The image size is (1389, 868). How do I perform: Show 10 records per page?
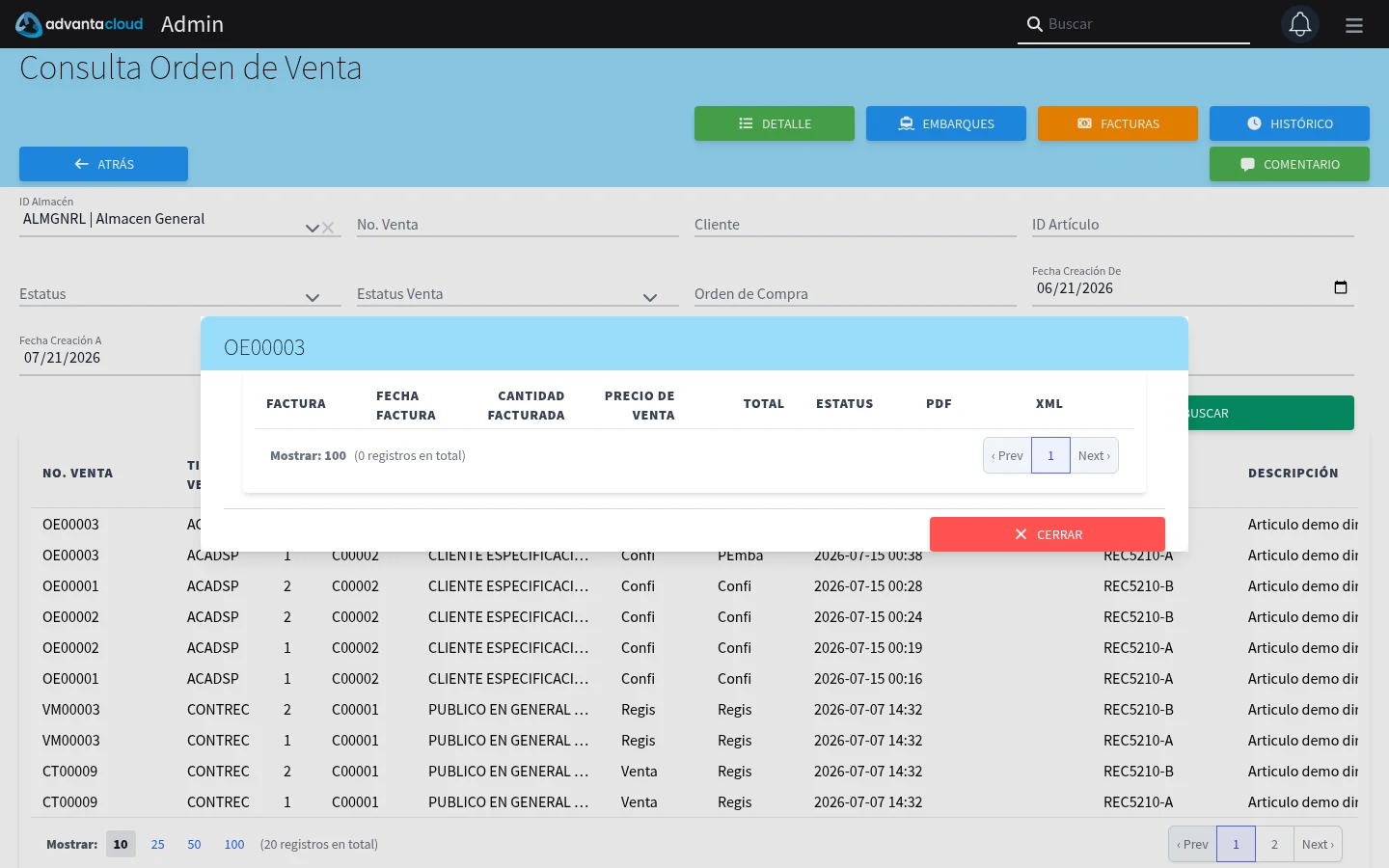[121, 844]
